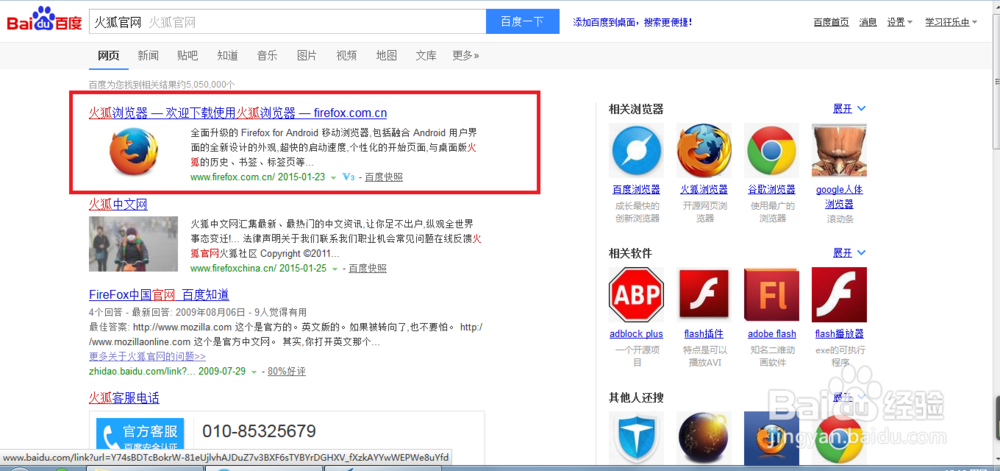Click 添加百度到桌面 promo link
Screen dimensions: 1000x471
coord(632,22)
